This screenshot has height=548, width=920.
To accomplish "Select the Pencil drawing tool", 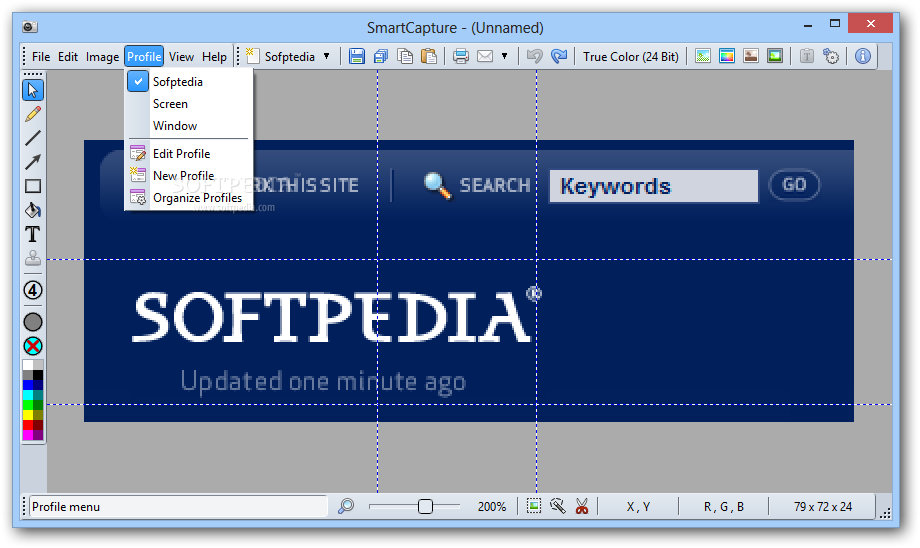I will point(33,114).
